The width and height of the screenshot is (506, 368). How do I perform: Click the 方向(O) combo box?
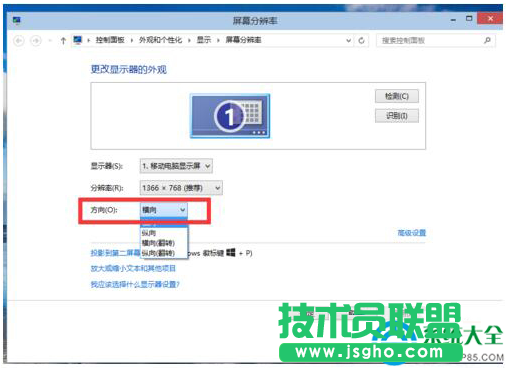click(x=164, y=210)
